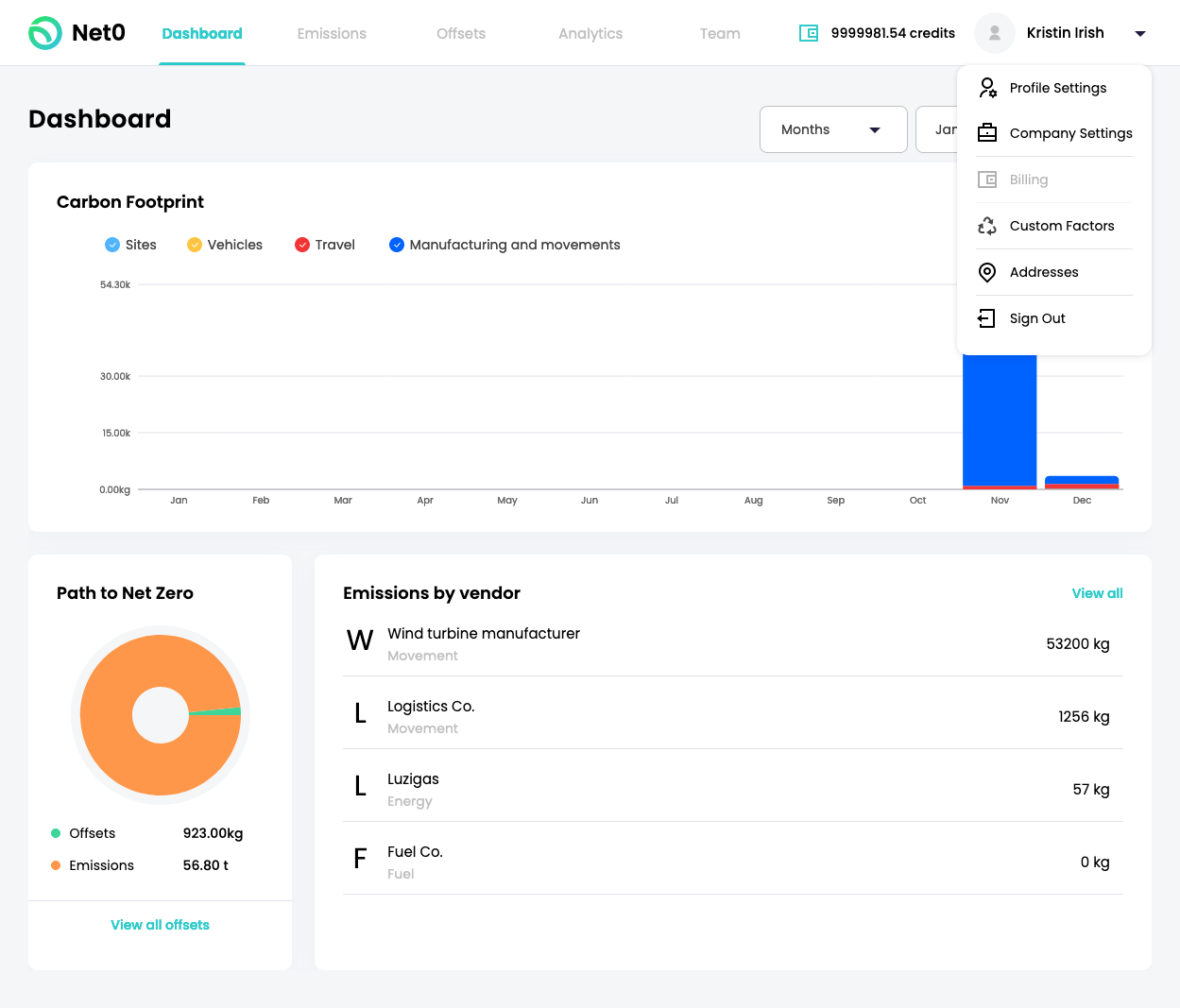Image resolution: width=1180 pixels, height=1008 pixels.
Task: Click the Fuel Co. vendor name
Action: coord(415,852)
